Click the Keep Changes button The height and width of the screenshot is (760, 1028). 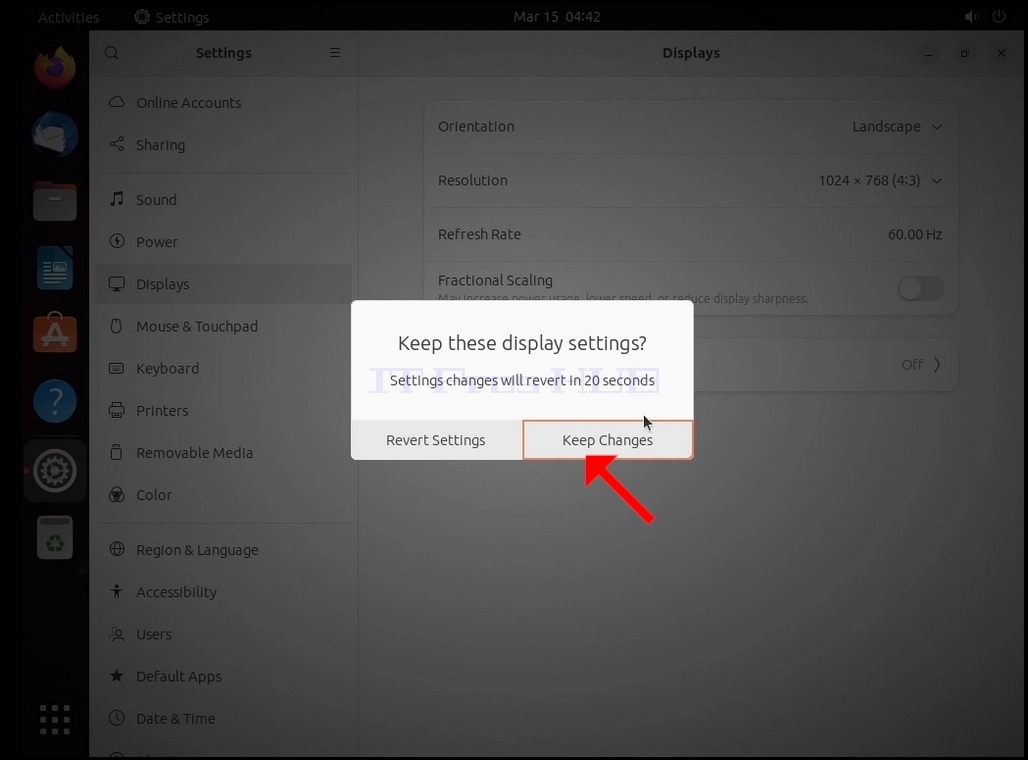[608, 440]
